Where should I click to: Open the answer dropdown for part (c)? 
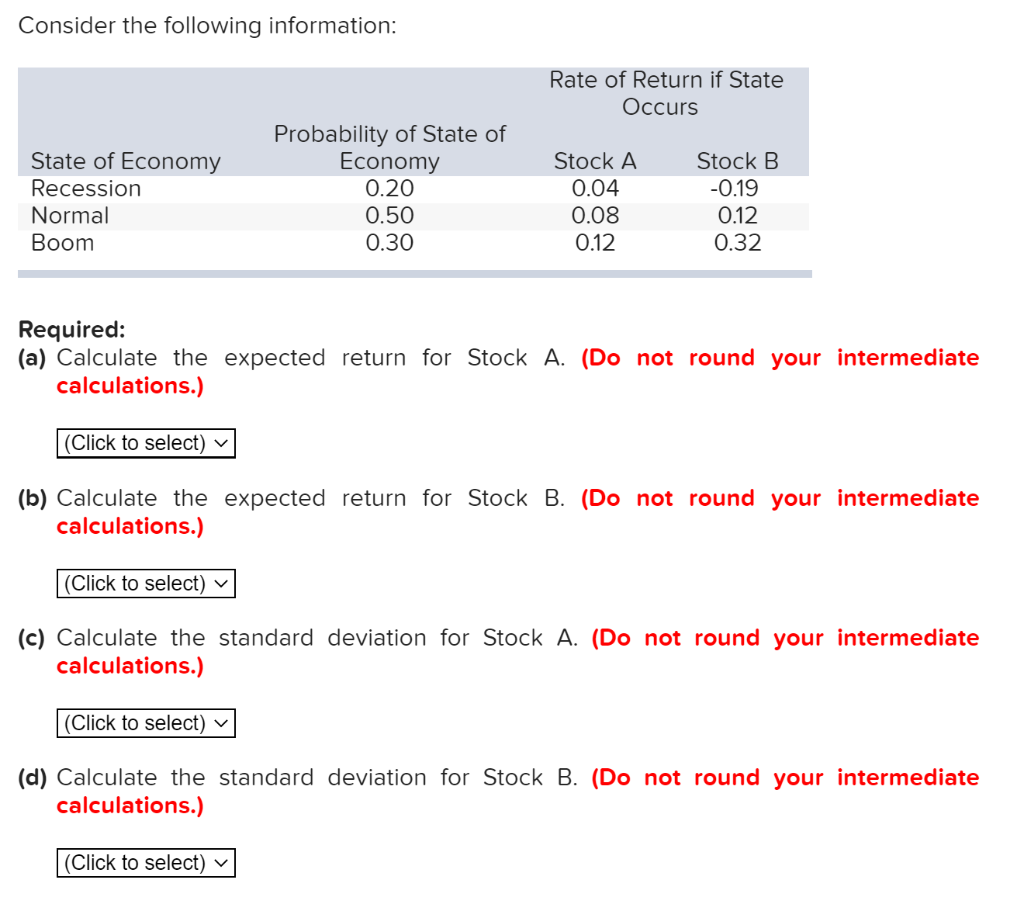click(145, 722)
